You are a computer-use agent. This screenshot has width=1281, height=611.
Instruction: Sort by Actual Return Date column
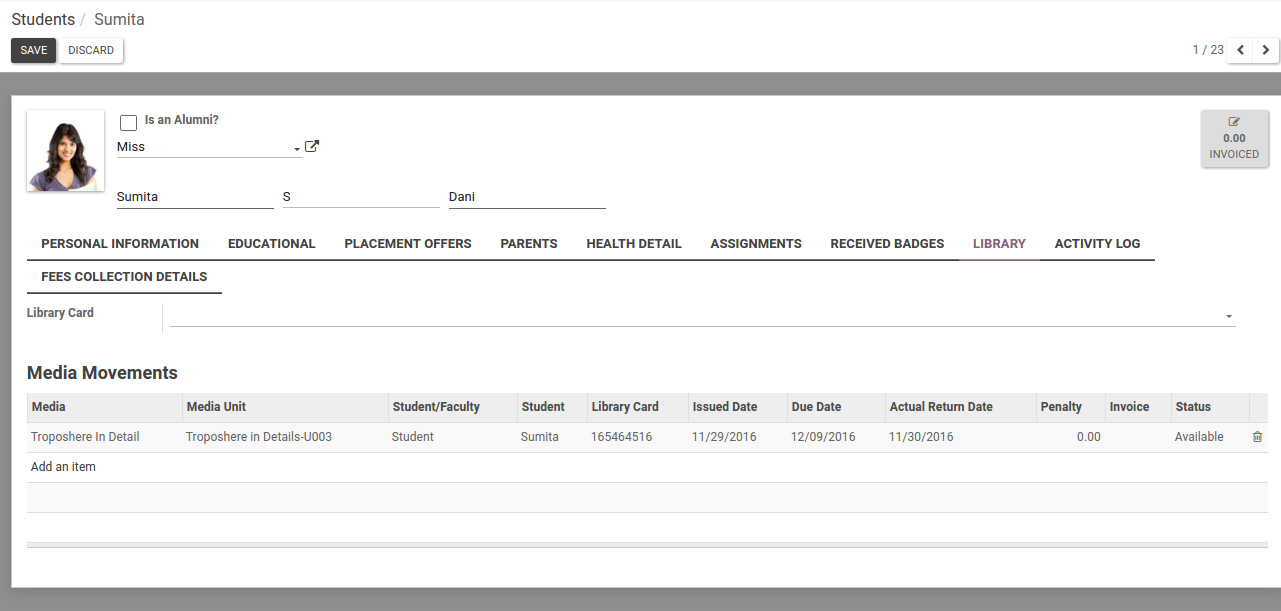(x=960, y=407)
